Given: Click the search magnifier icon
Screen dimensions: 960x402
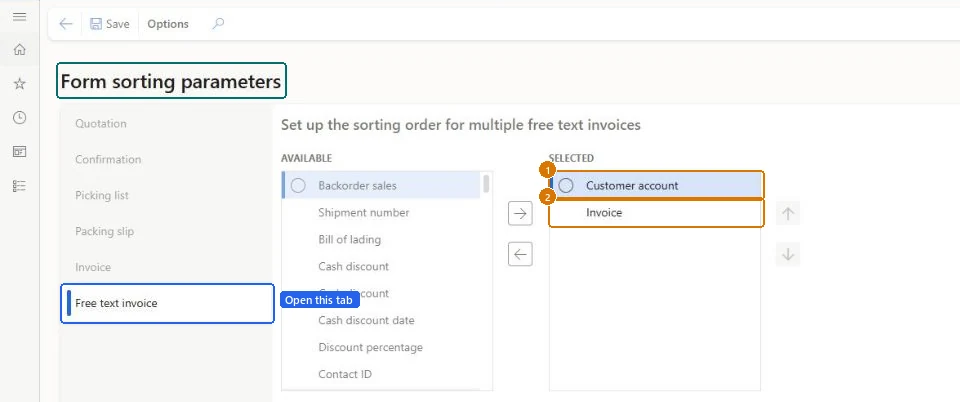Looking at the screenshot, I should click(x=218, y=24).
